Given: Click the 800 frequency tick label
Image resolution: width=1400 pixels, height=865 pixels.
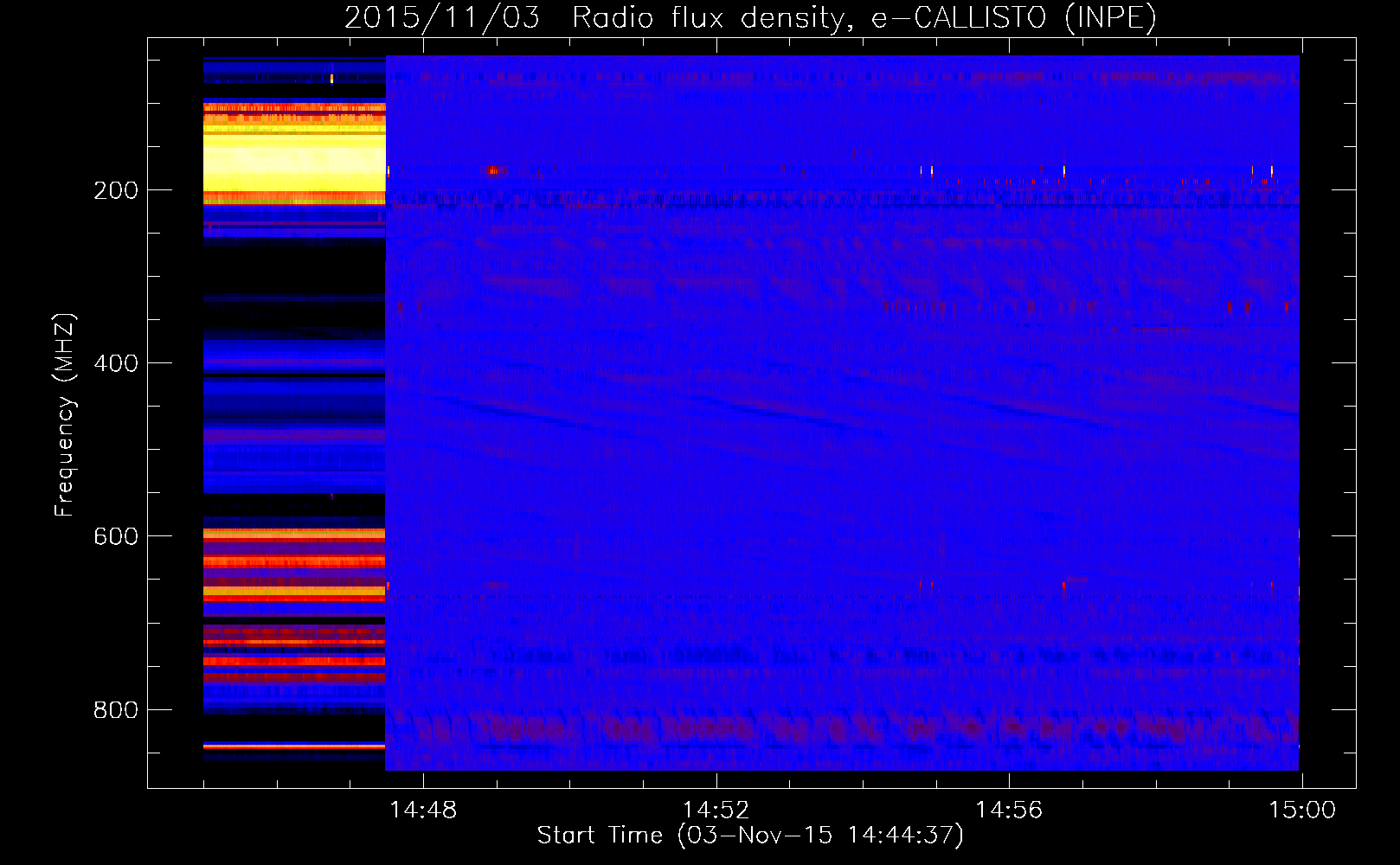Looking at the screenshot, I should pos(116,710).
